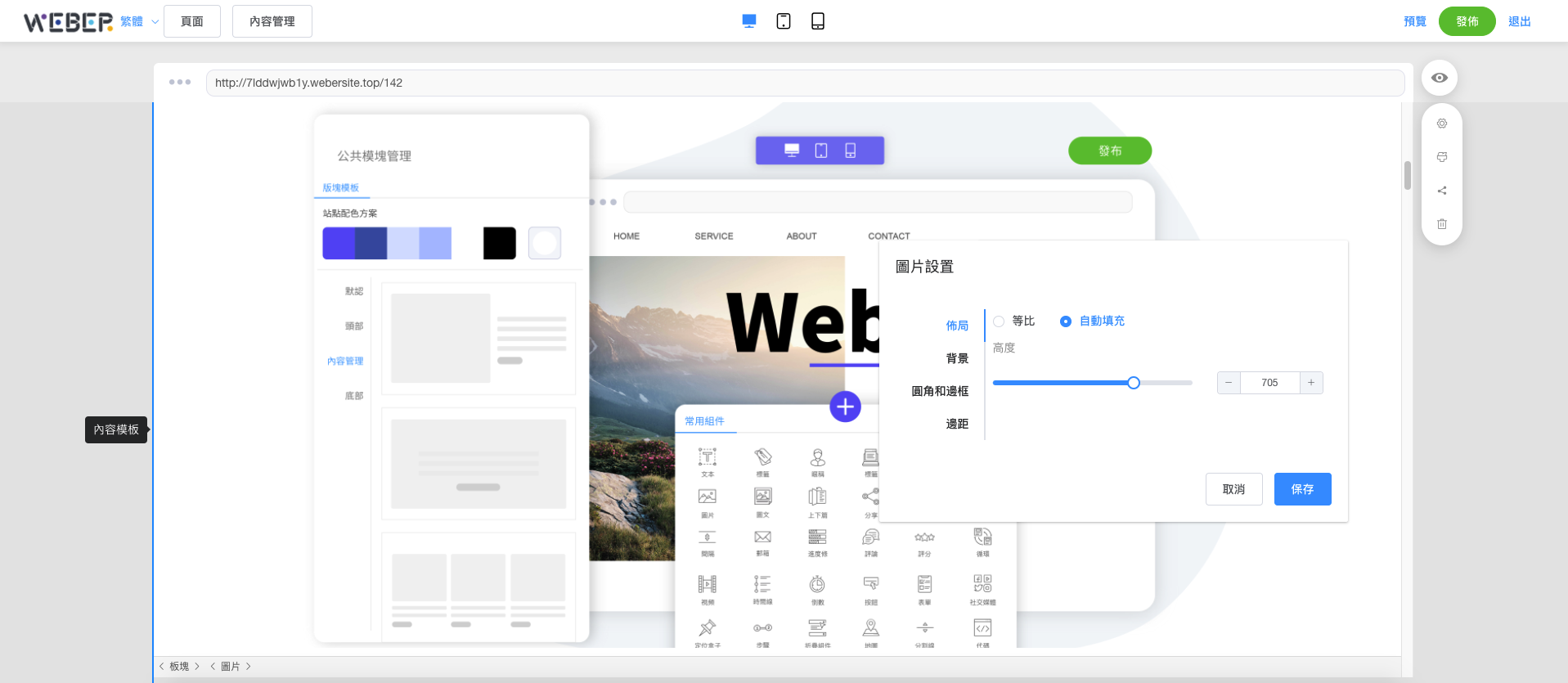The image size is (1568, 683).
Task: Click the 倒數 countdown component icon
Action: [817, 584]
